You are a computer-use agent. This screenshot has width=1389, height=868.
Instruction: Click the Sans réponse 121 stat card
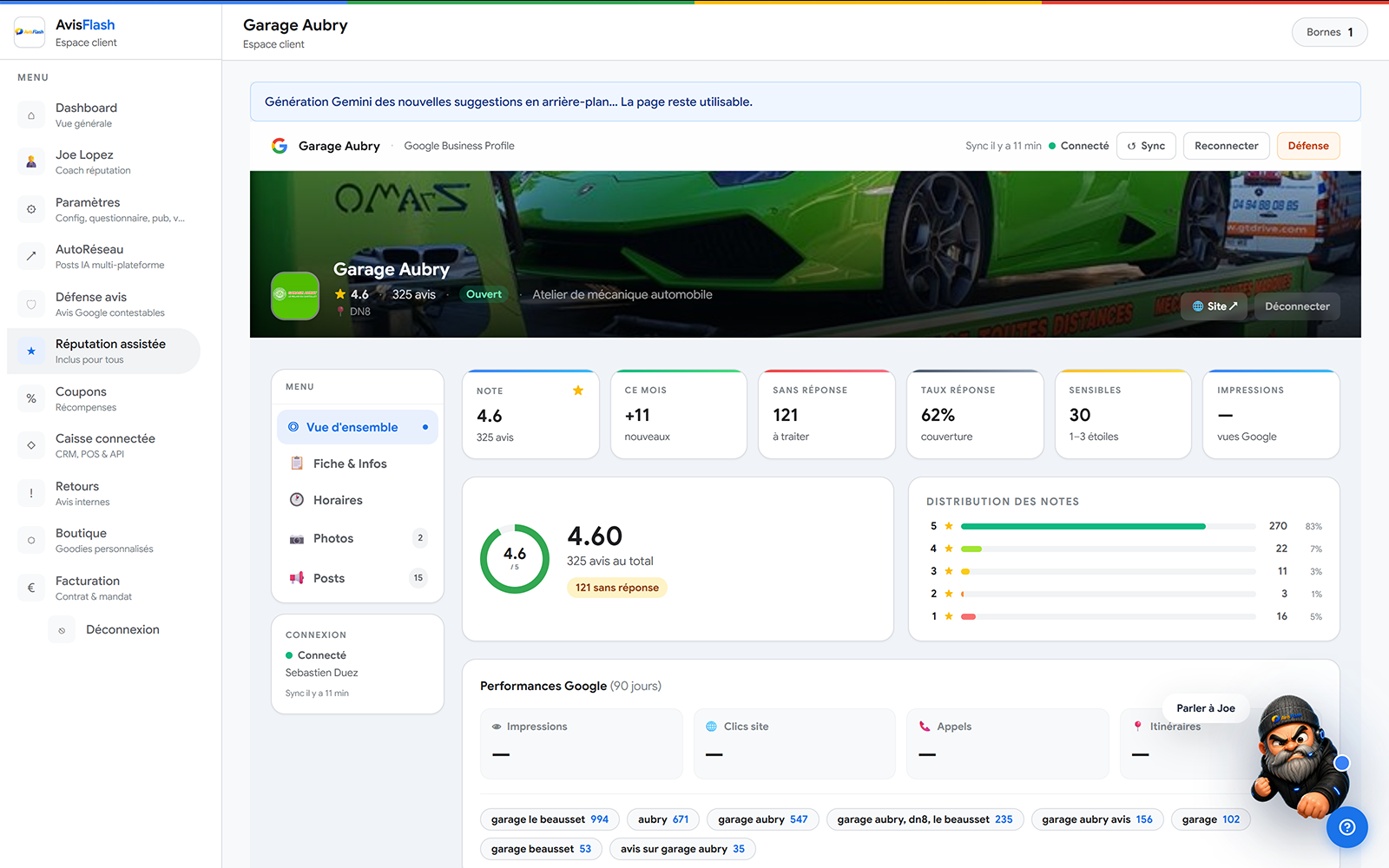click(826, 414)
